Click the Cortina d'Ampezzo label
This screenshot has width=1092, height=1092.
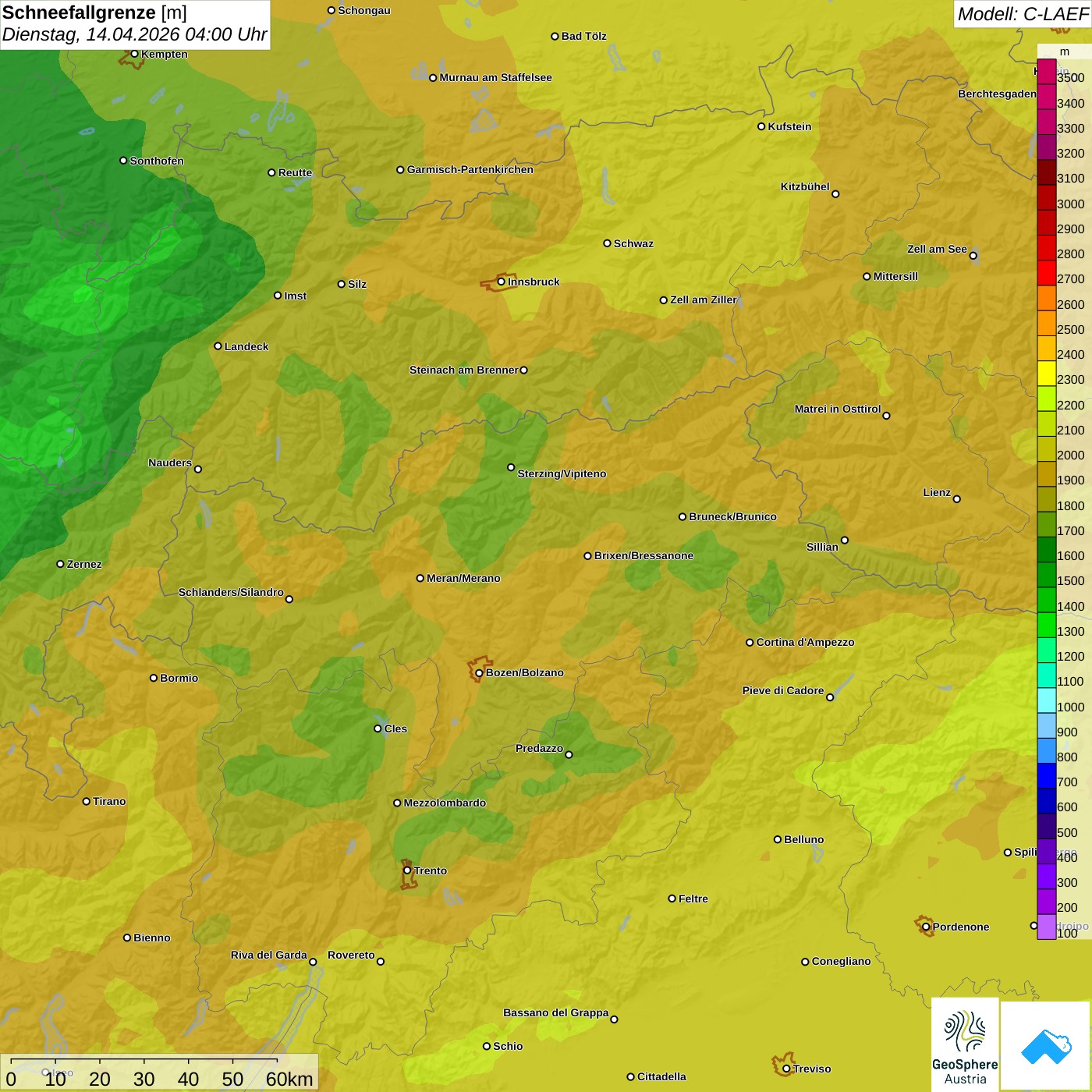coord(805,642)
